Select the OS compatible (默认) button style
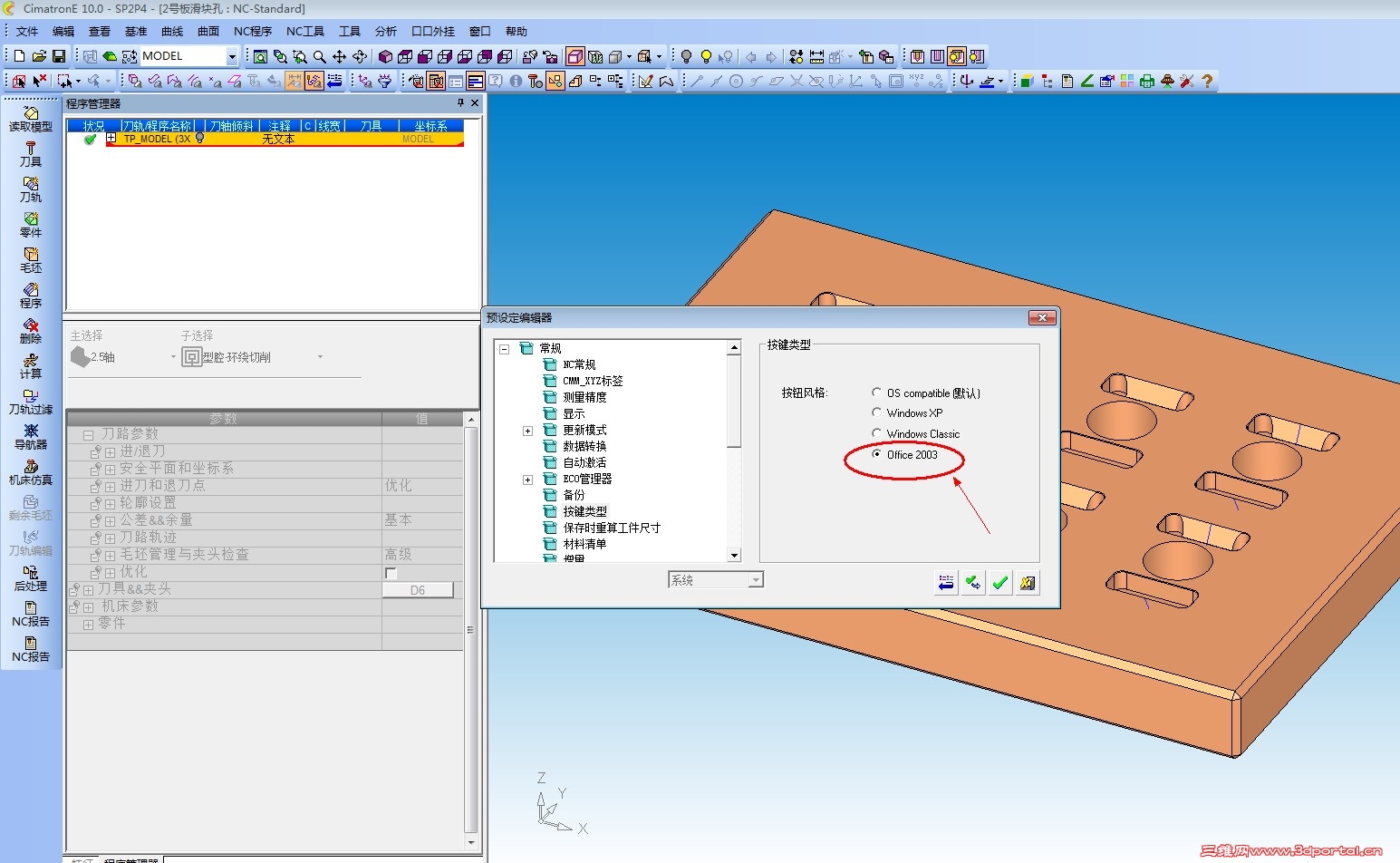1400x863 pixels. (x=876, y=393)
